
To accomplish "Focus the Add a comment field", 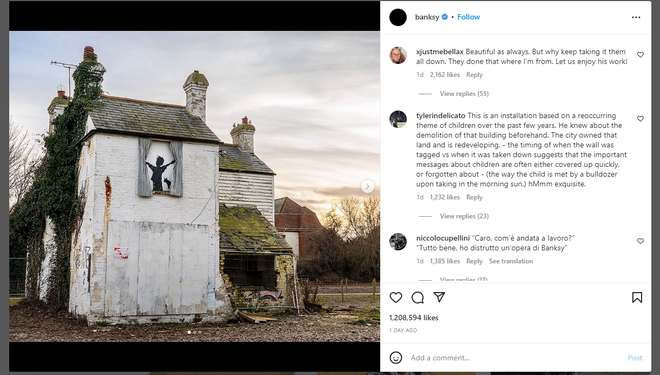I will pyautogui.click(x=516, y=358).
